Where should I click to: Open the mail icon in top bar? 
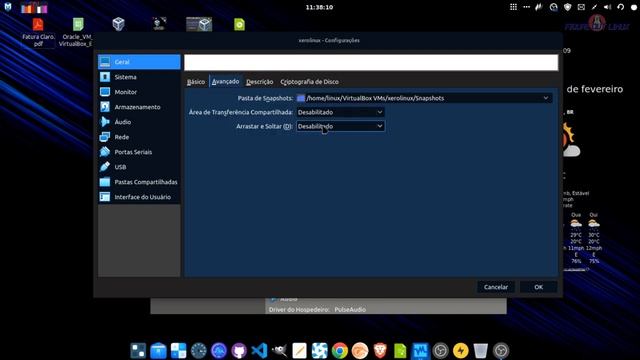coord(581,7)
